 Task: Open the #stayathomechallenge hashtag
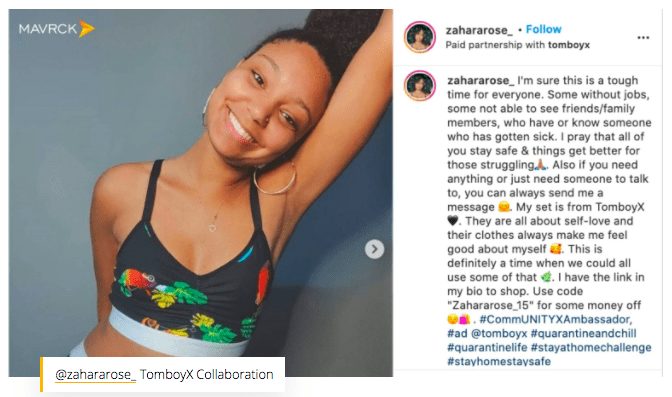591,348
